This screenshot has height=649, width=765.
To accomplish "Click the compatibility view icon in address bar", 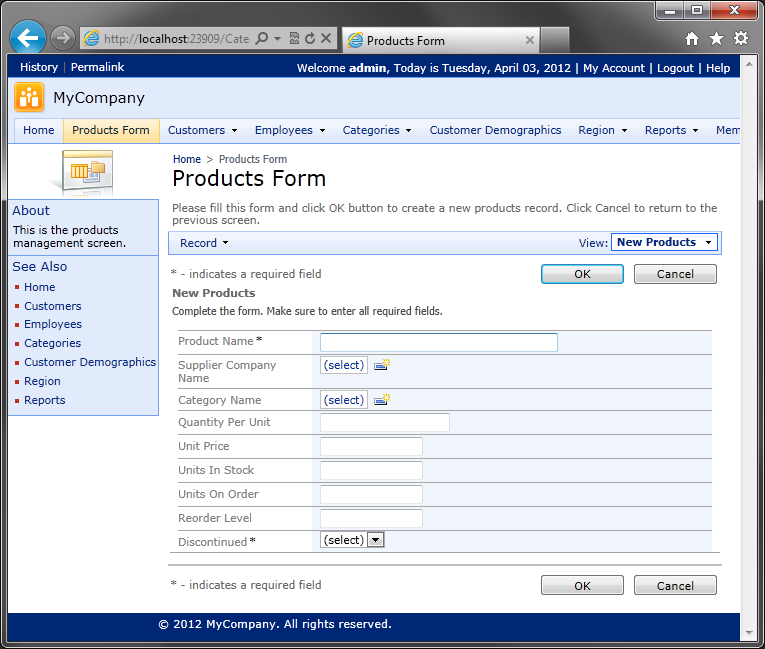I will (294, 38).
